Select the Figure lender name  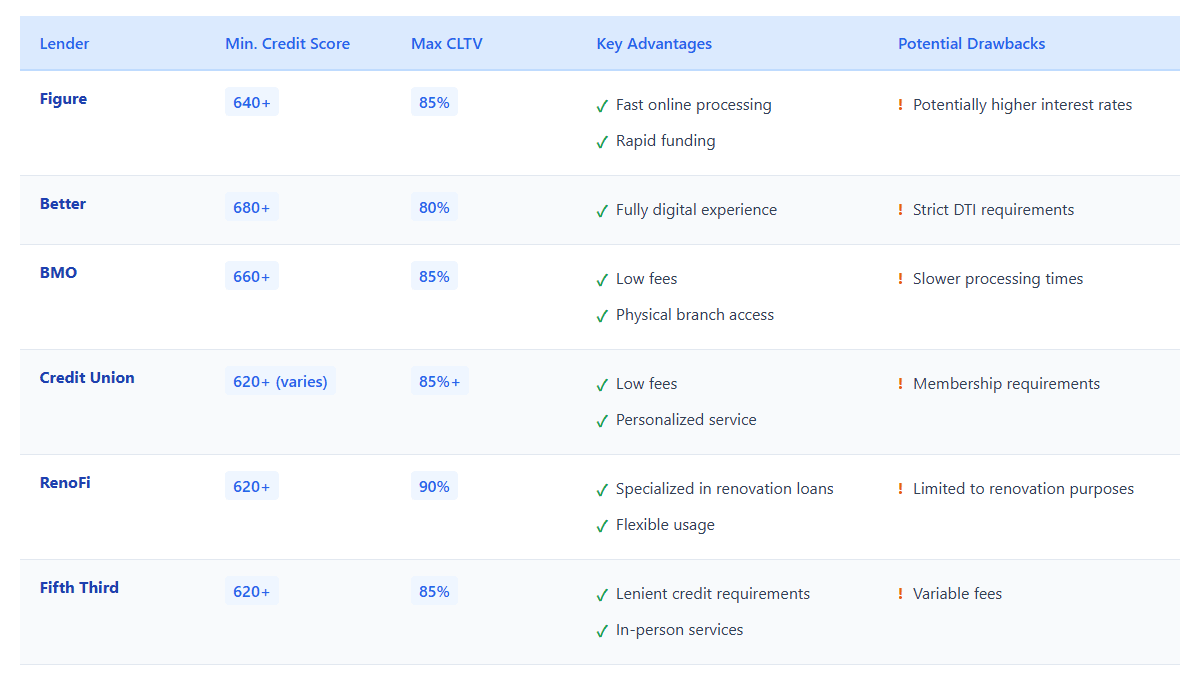(63, 99)
